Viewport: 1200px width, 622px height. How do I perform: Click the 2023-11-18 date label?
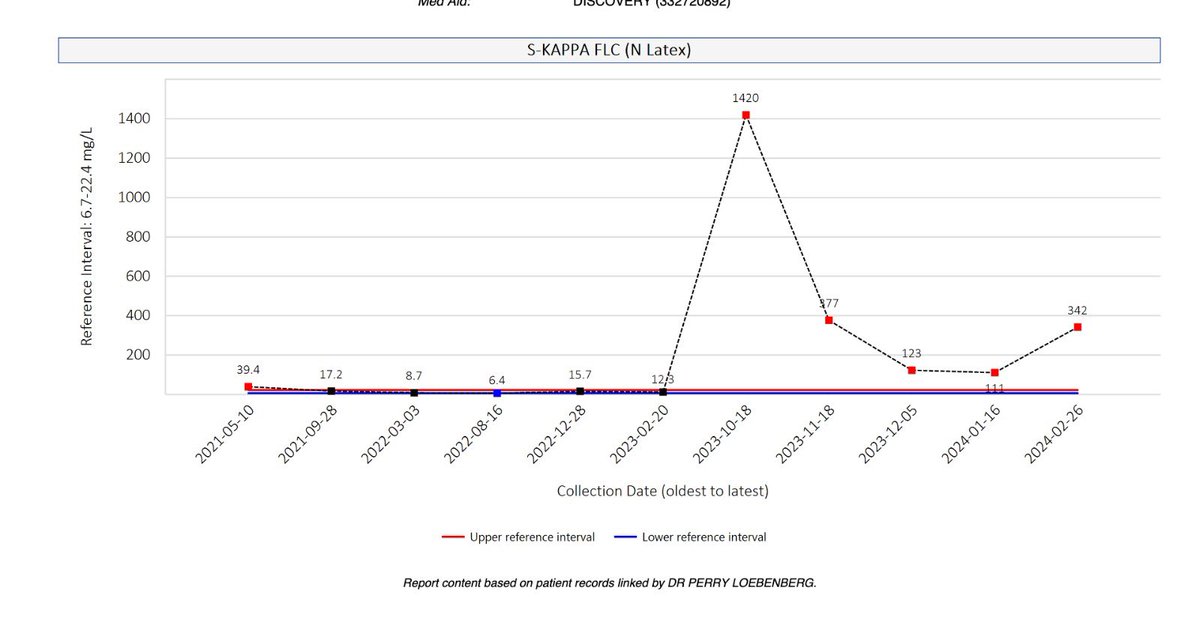pos(805,435)
